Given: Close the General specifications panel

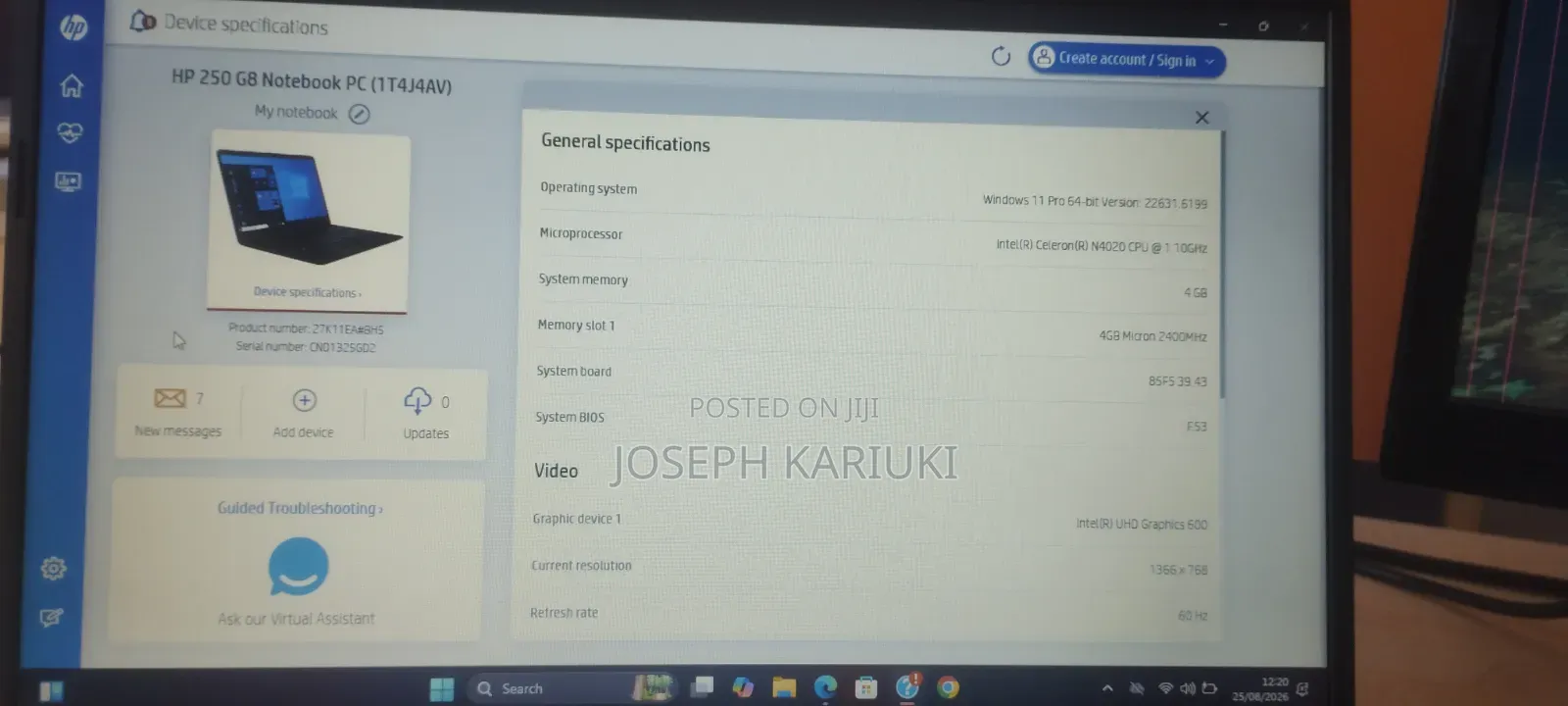Looking at the screenshot, I should click(x=1202, y=118).
